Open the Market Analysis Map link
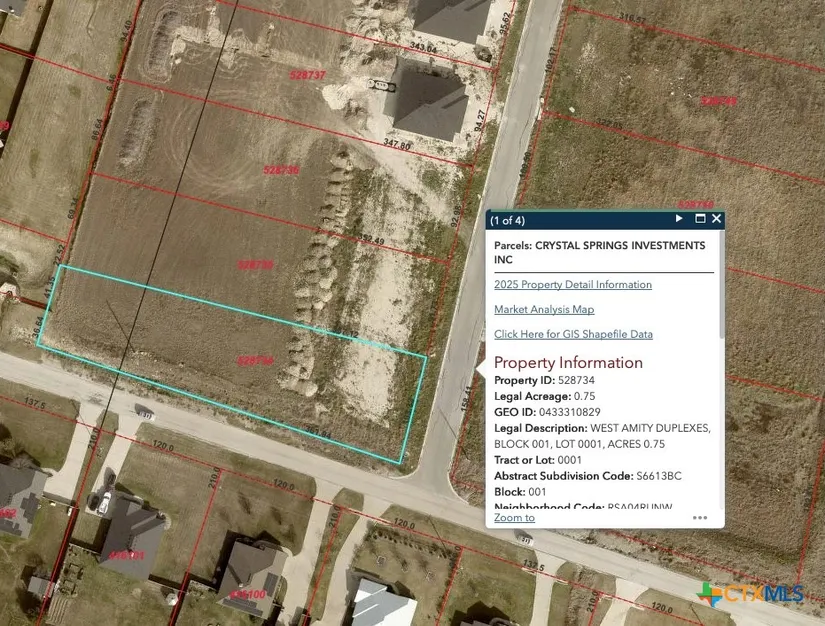 [543, 310]
